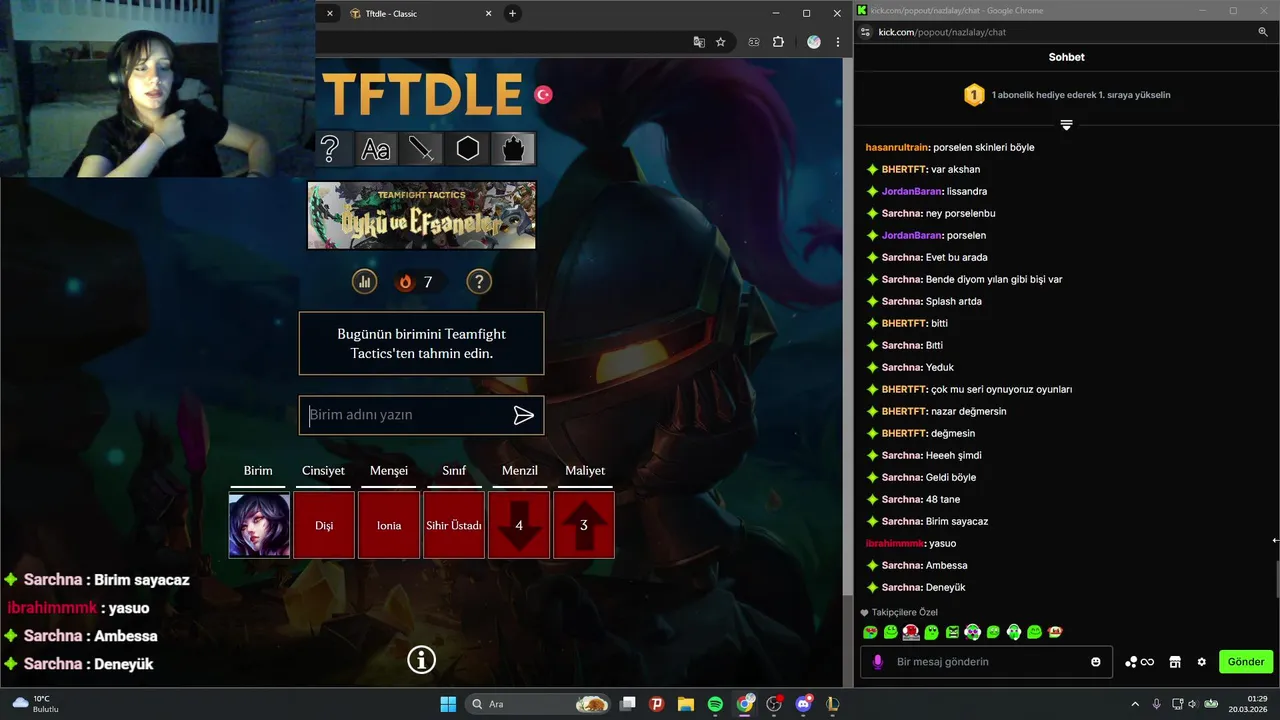Click the gift leaderboard rank 1 badge
This screenshot has height=720, width=1280.
pyautogui.click(x=974, y=95)
